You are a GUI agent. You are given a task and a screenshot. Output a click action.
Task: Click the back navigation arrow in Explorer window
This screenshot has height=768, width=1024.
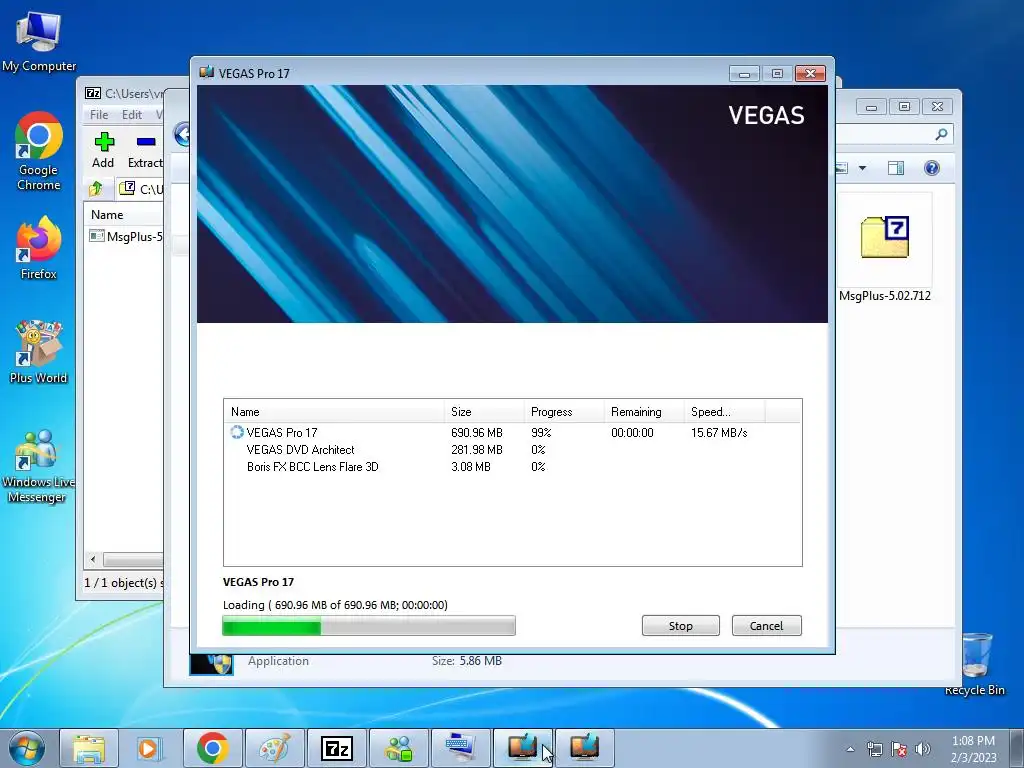pyautogui.click(x=183, y=135)
